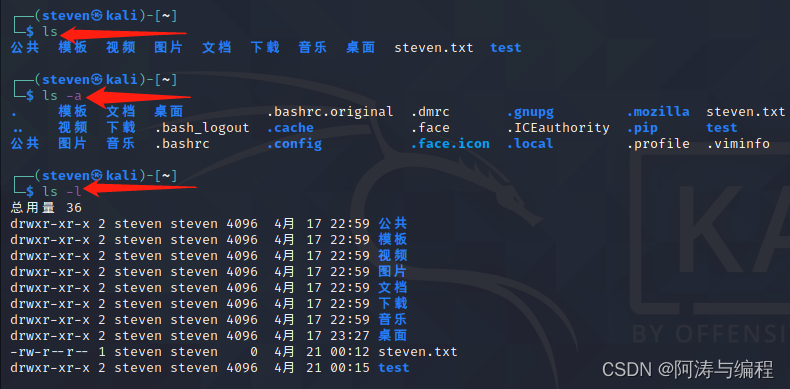The image size is (790, 389).
Task: Select the "ls -a" command text
Action: click(x=62, y=95)
